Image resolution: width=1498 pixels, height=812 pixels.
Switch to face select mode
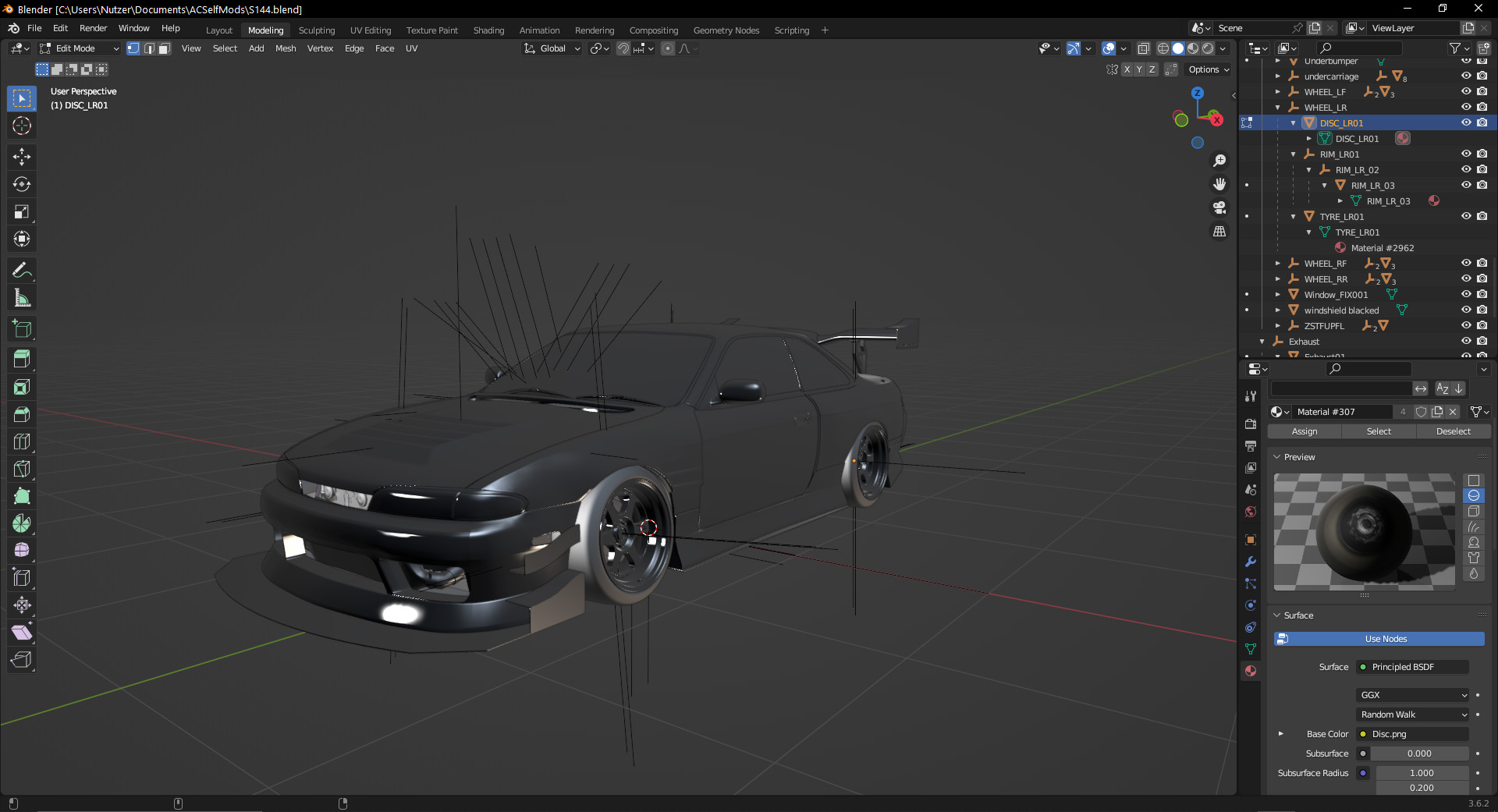coord(165,48)
